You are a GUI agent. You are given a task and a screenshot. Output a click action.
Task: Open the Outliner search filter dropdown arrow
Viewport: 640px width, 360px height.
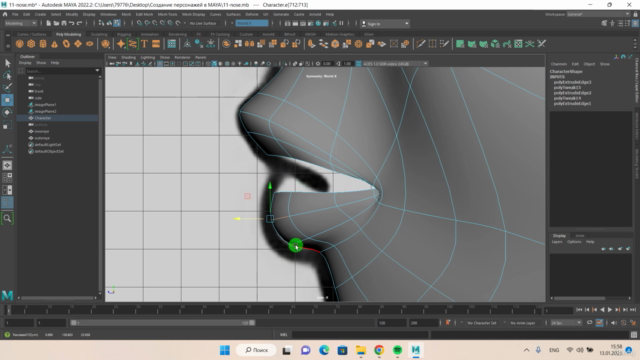[97, 71]
